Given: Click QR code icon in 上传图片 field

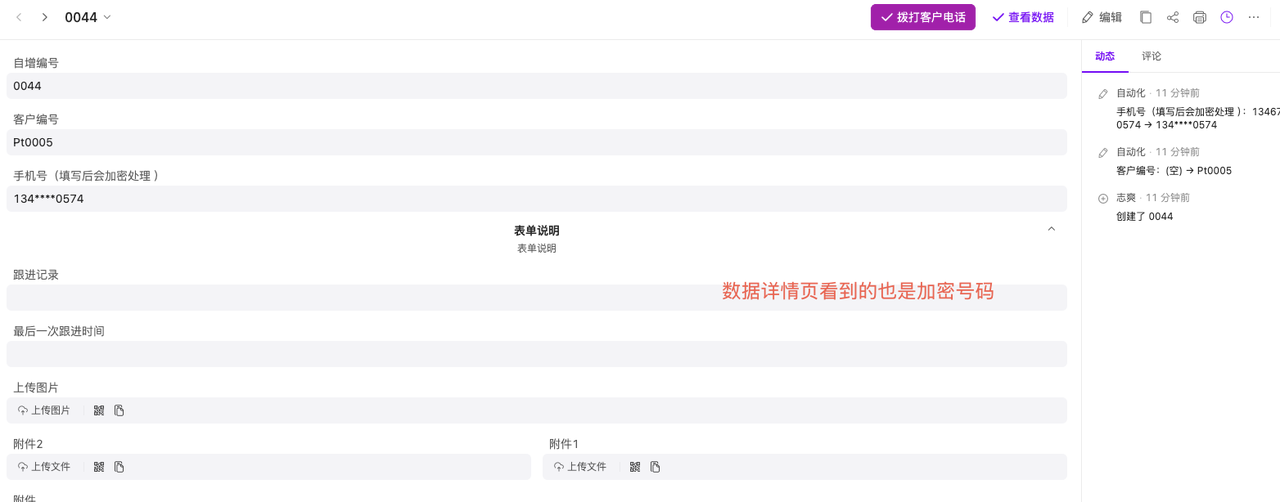Looking at the screenshot, I should [99, 410].
